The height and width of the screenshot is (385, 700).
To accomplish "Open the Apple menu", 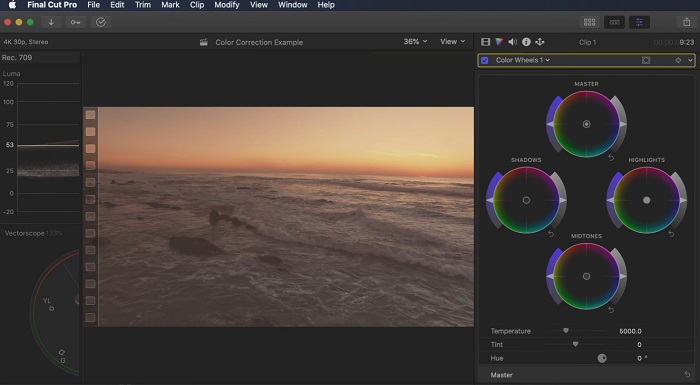I will click(12, 5).
